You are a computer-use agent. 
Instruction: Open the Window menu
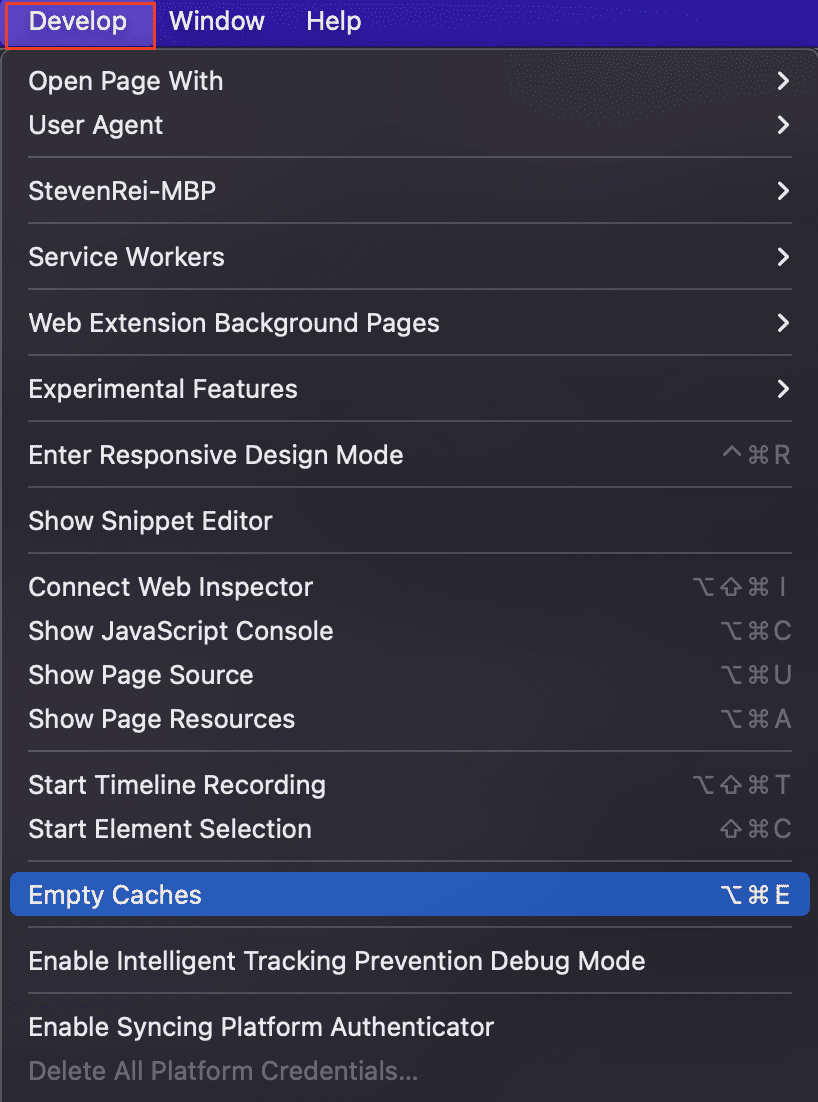click(x=217, y=22)
